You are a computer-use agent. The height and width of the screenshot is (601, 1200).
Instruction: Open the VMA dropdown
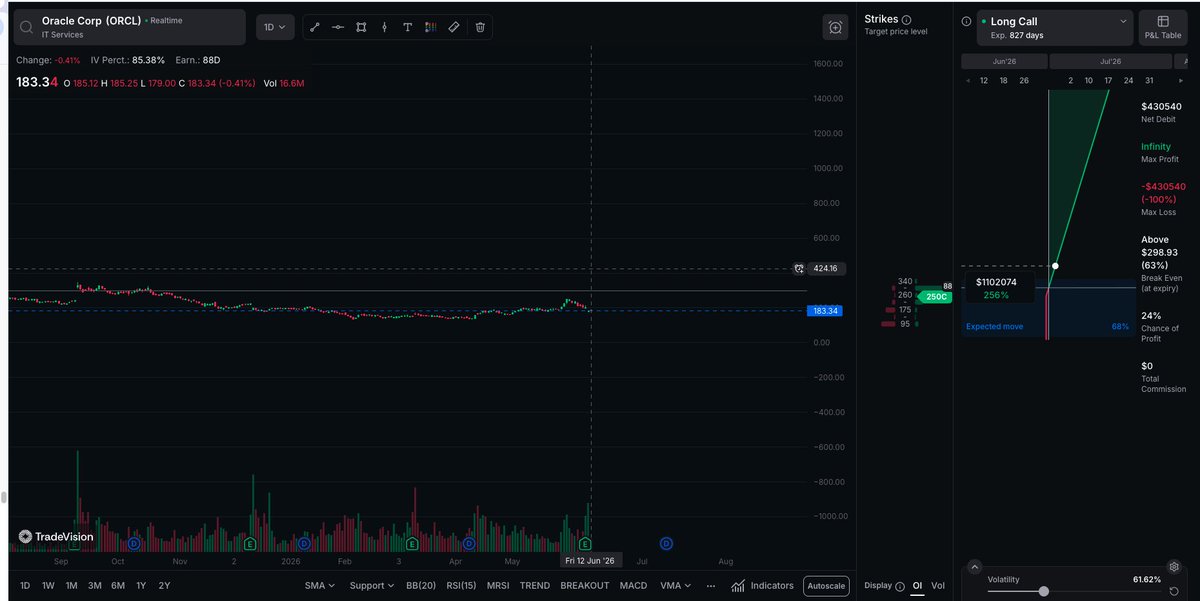tap(676, 586)
